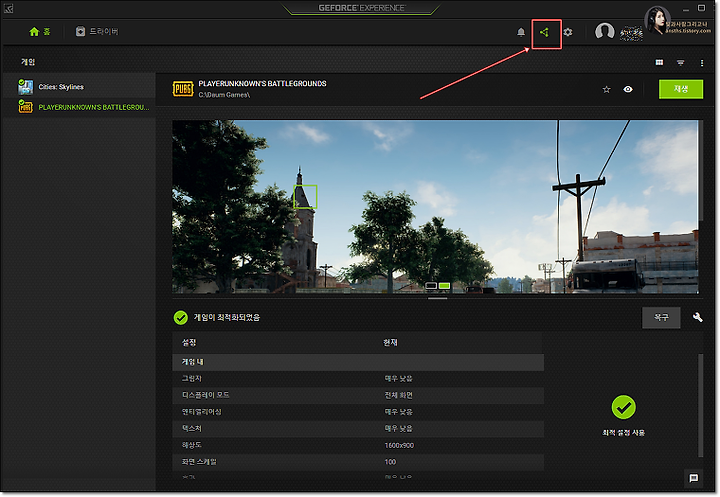Switch to the Home (홈) tab
Screen dimensions: 720x497
39,32
